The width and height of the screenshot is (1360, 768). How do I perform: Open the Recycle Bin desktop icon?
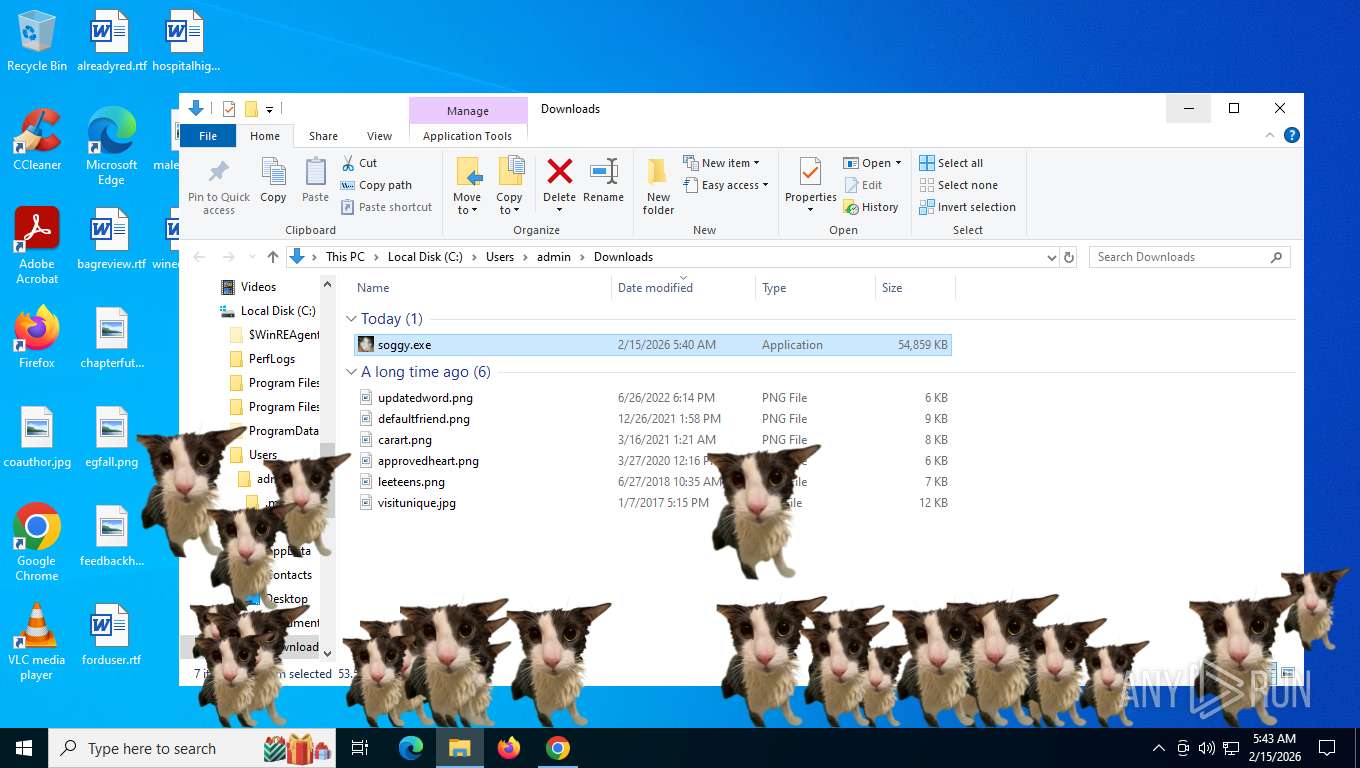37,41
